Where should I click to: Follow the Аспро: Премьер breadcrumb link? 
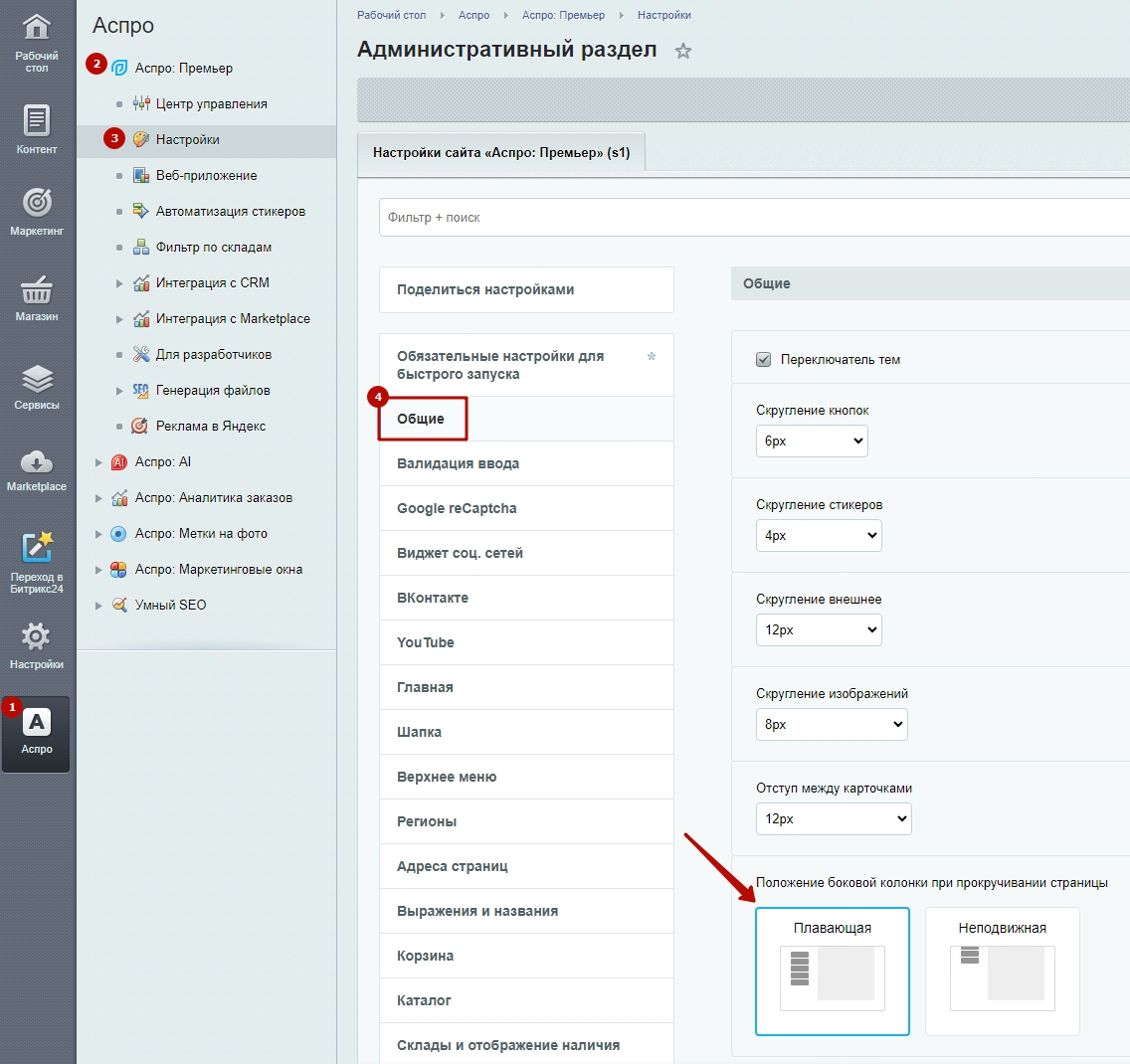[564, 15]
